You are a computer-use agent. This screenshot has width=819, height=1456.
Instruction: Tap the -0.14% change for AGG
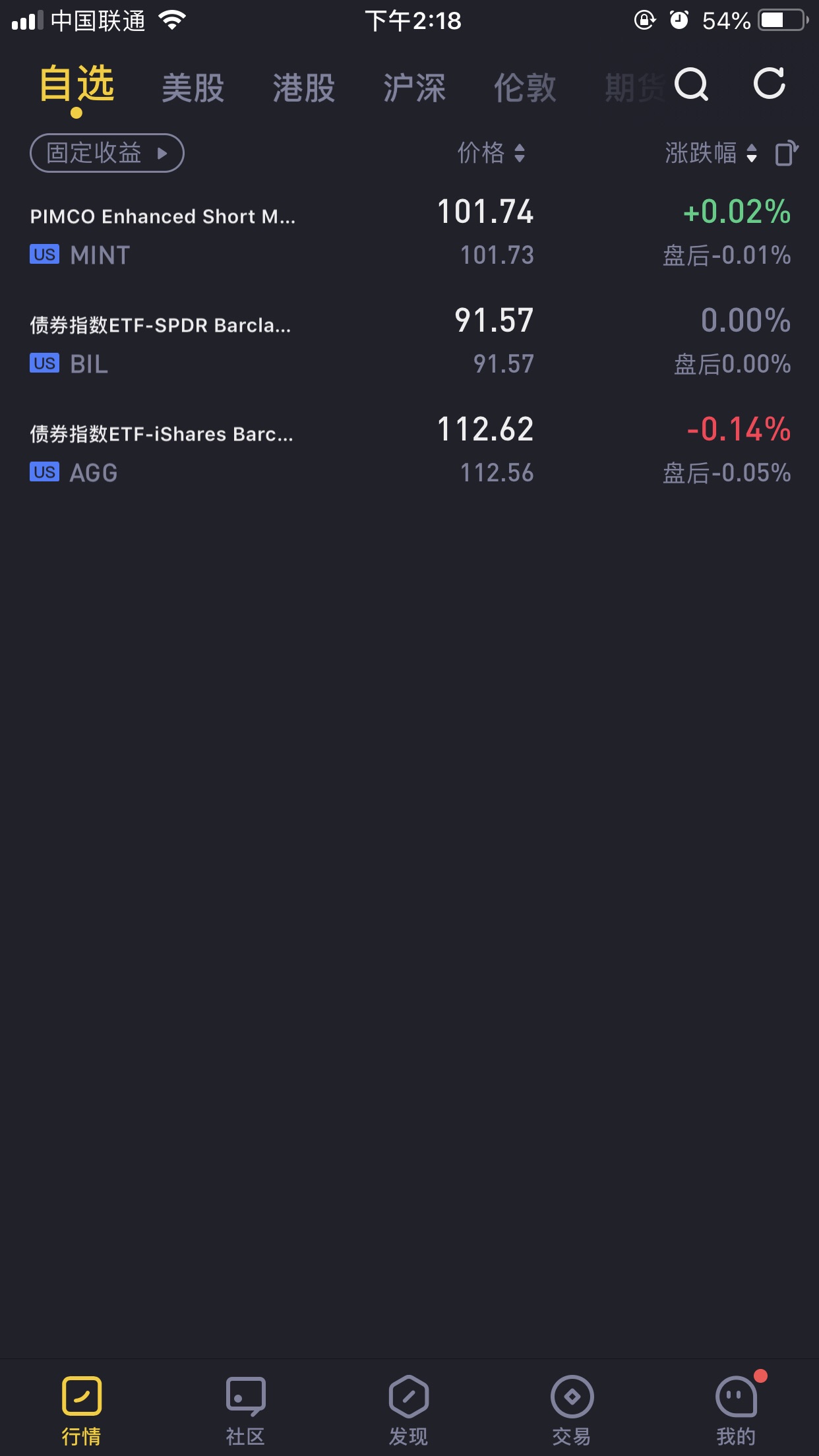click(739, 430)
